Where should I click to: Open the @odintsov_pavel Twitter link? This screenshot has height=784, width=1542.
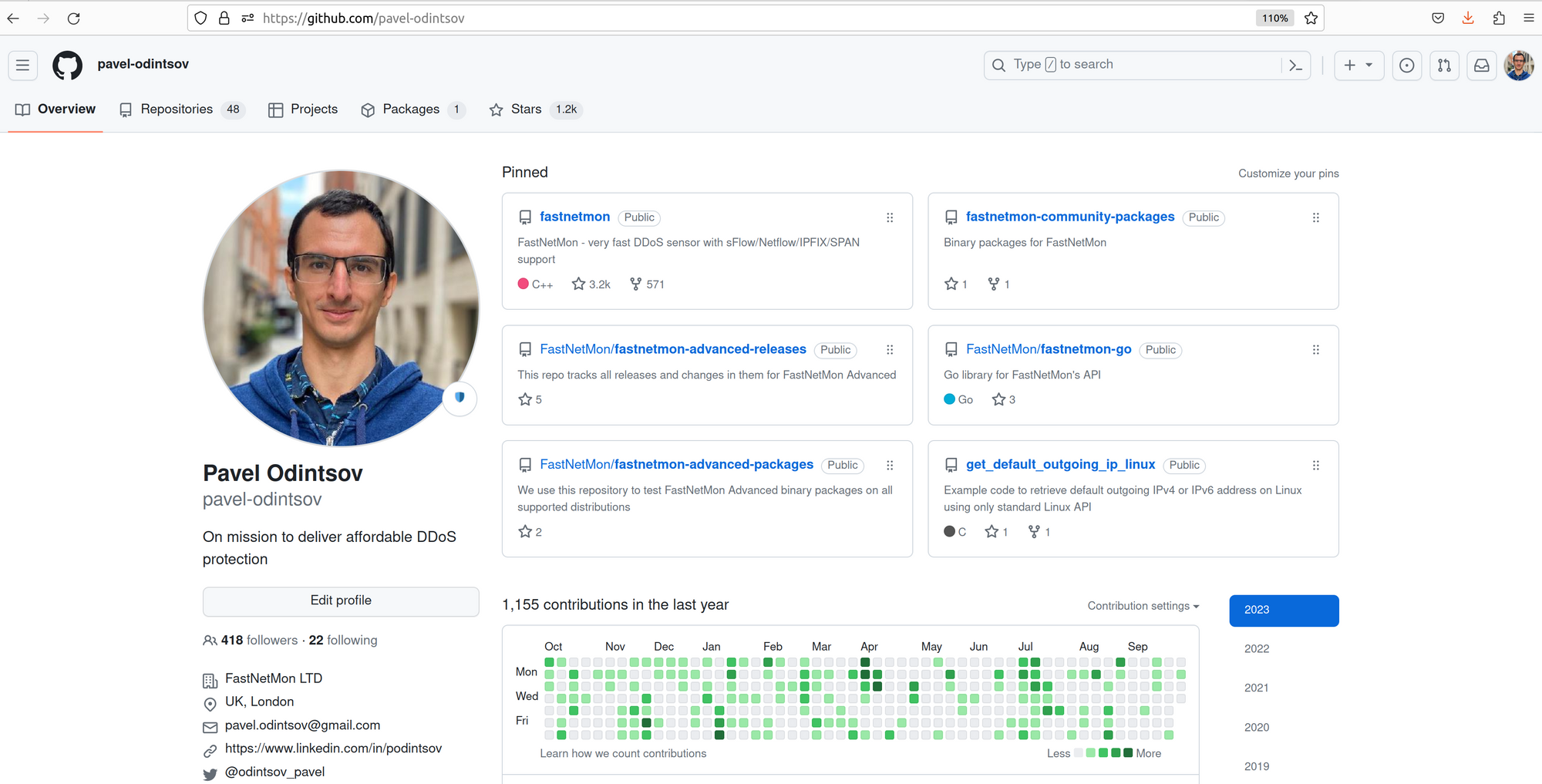[274, 772]
